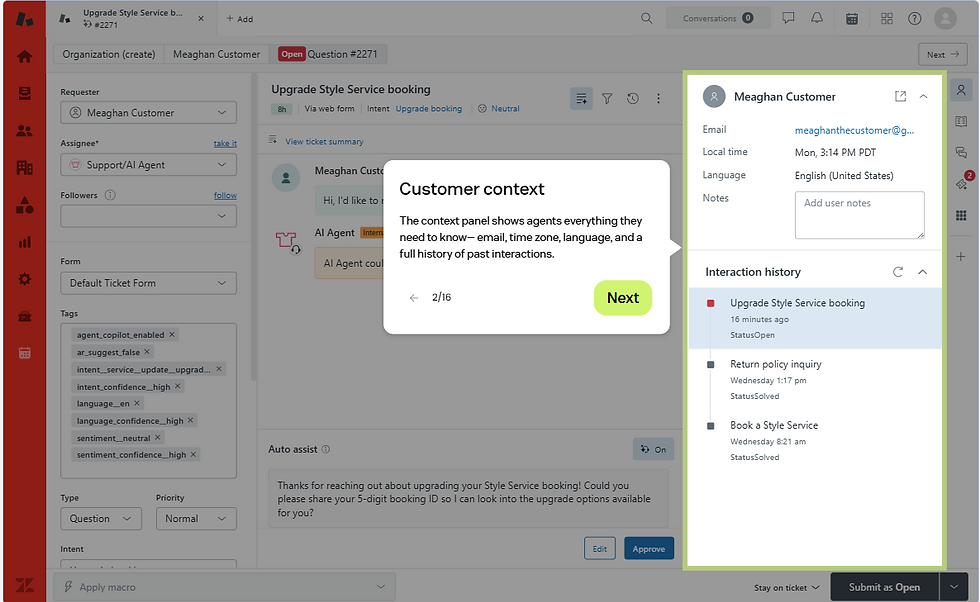Screen dimensions: 980x602
Task: Refresh interaction history
Action: [x=898, y=272]
